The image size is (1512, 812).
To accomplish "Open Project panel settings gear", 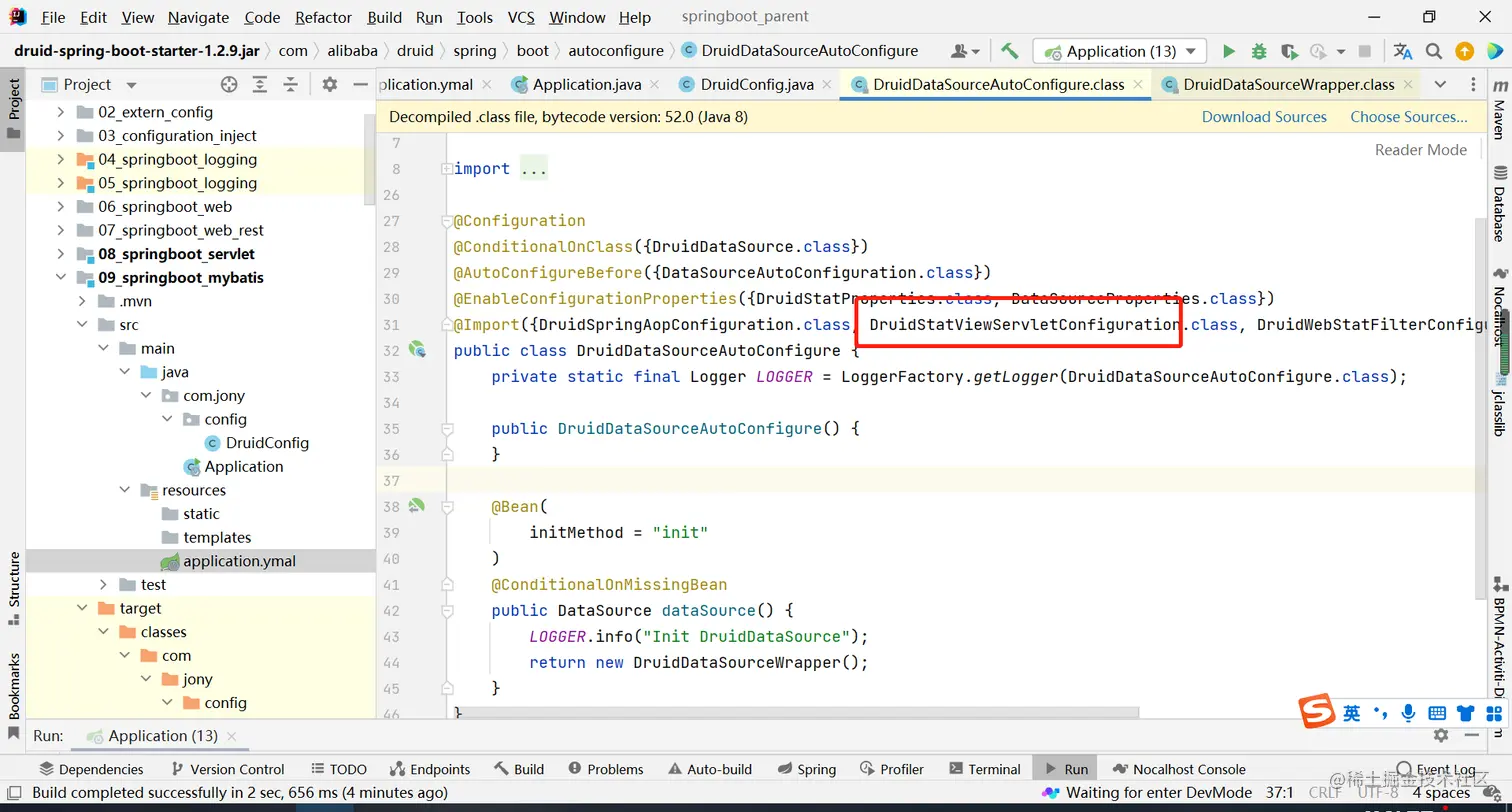I will 330,84.
